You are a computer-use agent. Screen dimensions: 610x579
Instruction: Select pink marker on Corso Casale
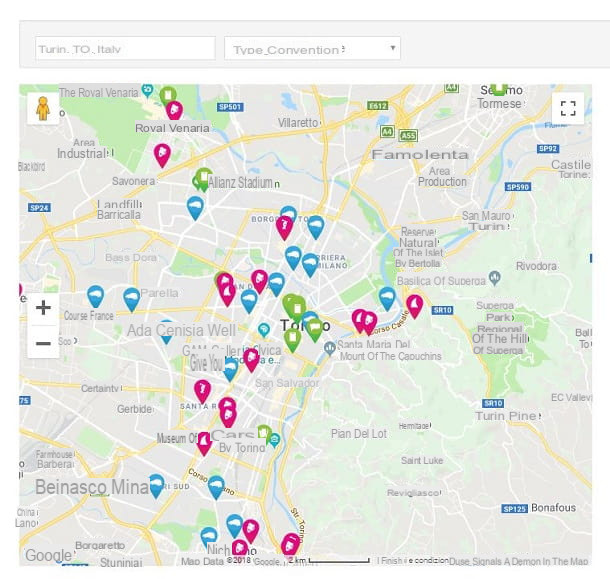369,323
